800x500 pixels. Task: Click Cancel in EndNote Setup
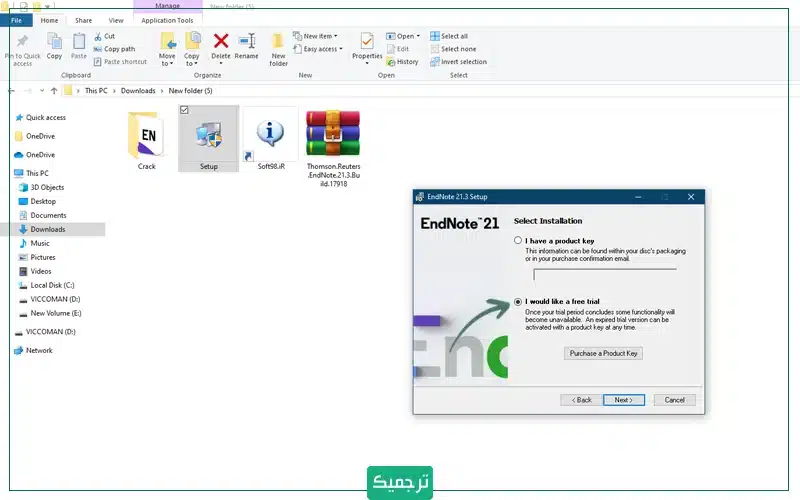[x=674, y=400]
